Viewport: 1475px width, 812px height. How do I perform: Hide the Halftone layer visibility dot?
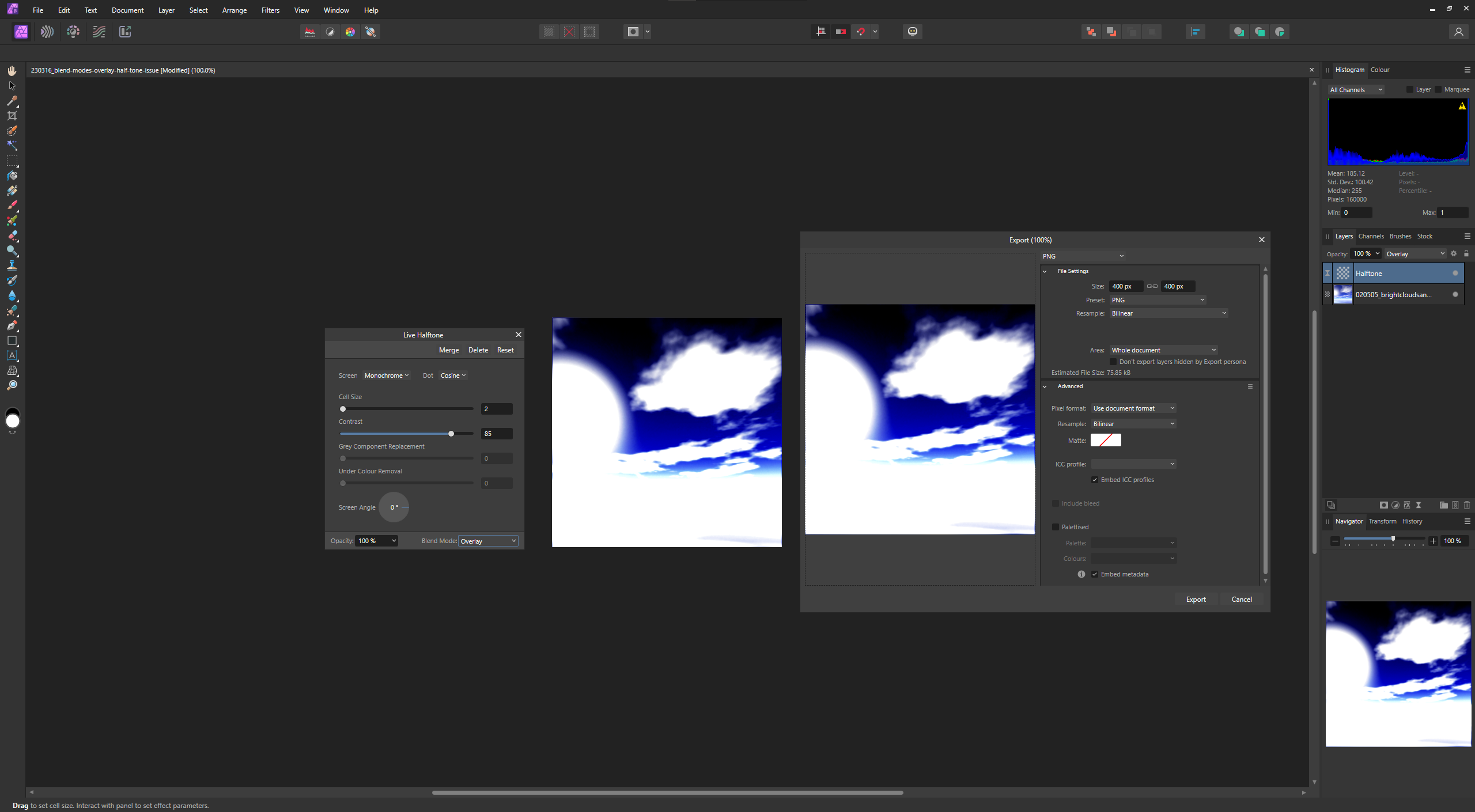tap(1455, 274)
